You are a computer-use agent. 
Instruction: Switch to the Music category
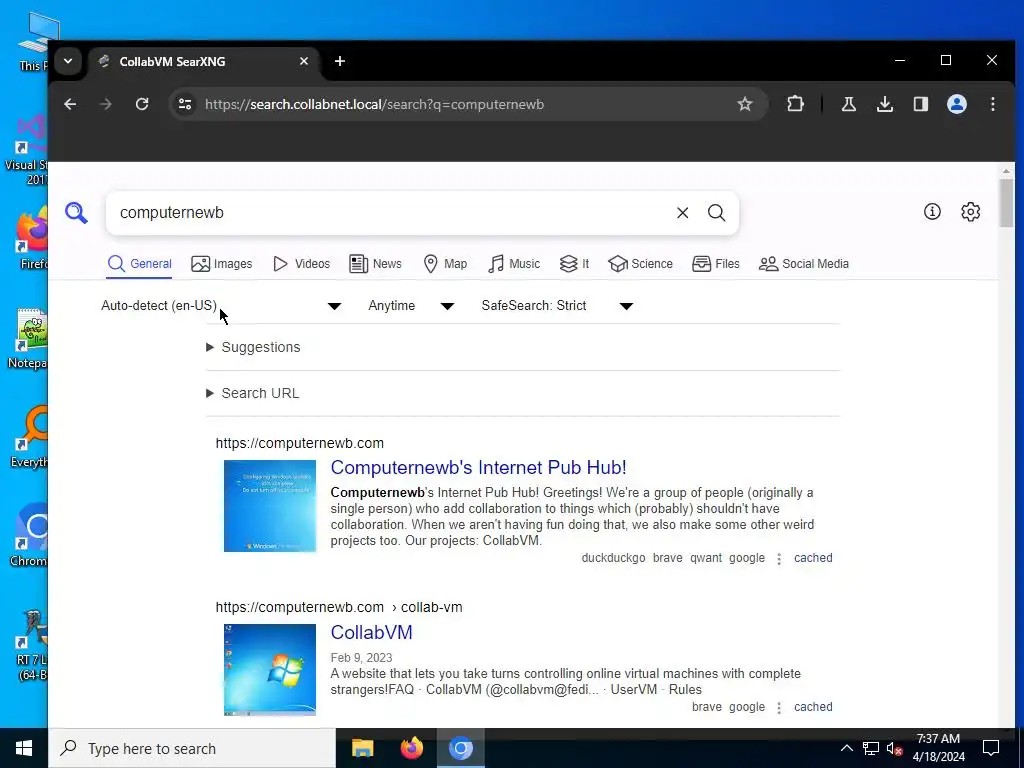click(514, 264)
